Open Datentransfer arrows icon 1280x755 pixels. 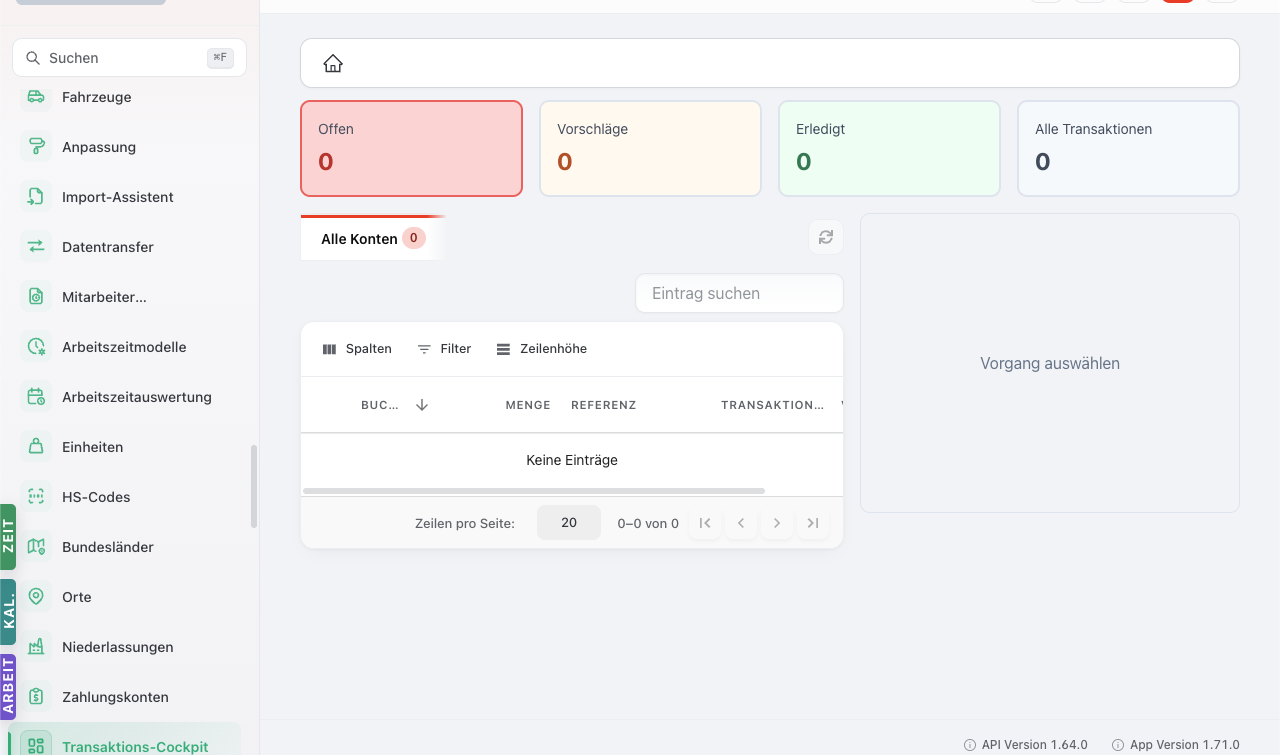(x=36, y=247)
